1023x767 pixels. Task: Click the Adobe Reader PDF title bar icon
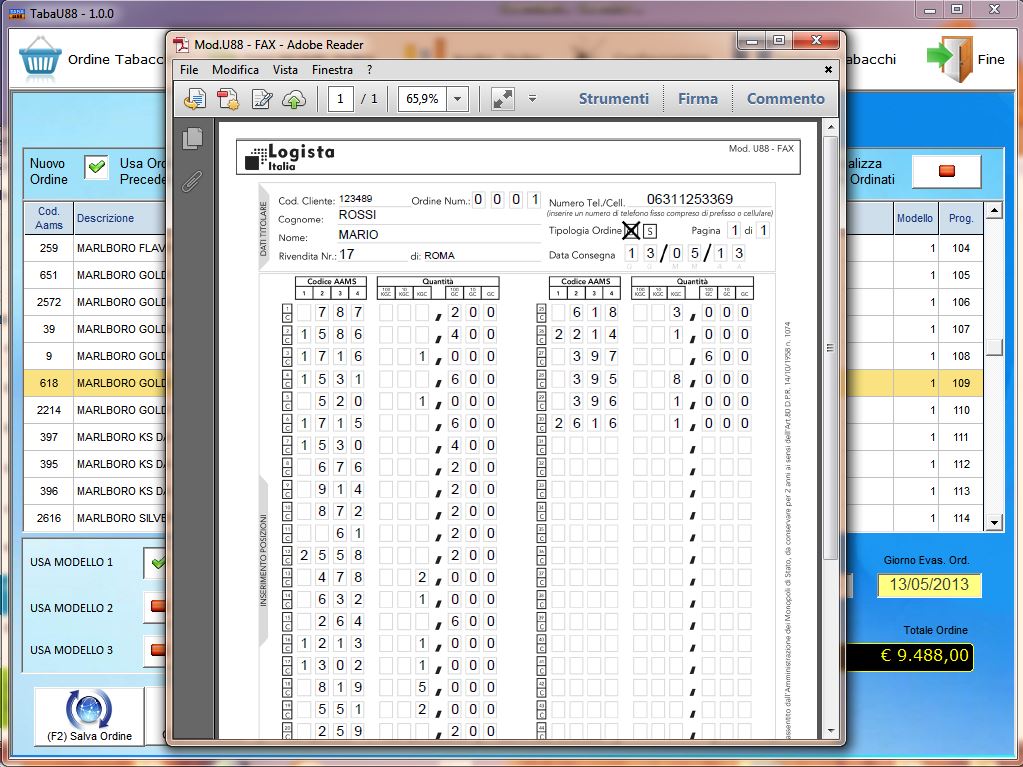[x=181, y=45]
